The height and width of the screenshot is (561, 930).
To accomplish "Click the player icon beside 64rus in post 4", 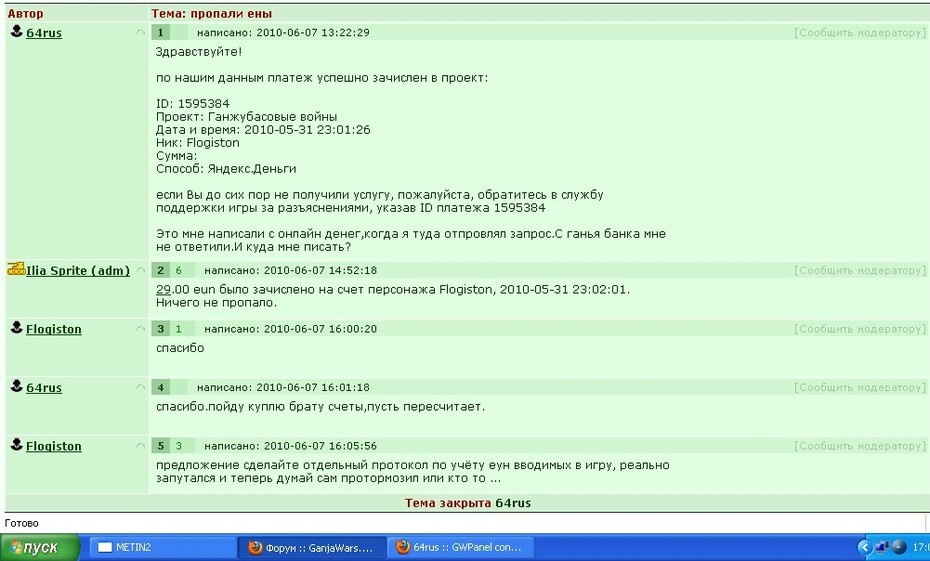I will pyautogui.click(x=17, y=385).
